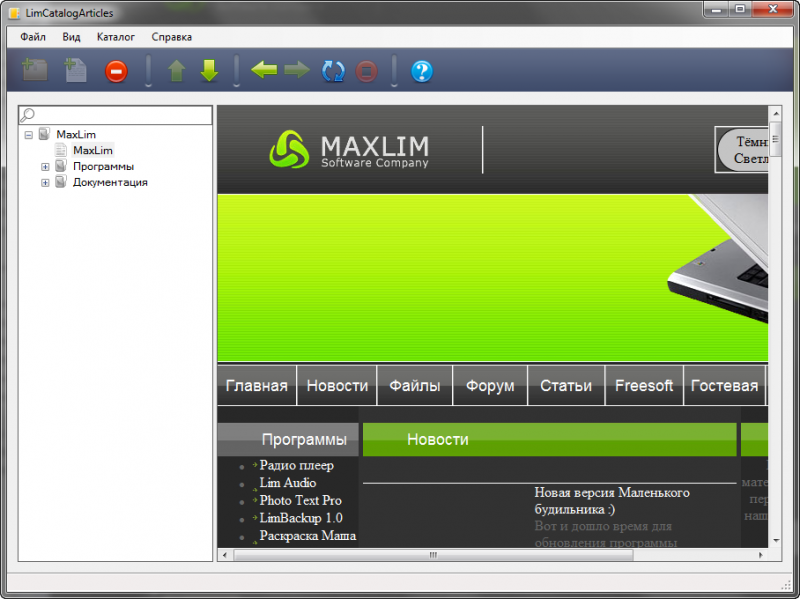Open the Photo Text Pro link
800x599 pixels.
(x=301, y=501)
